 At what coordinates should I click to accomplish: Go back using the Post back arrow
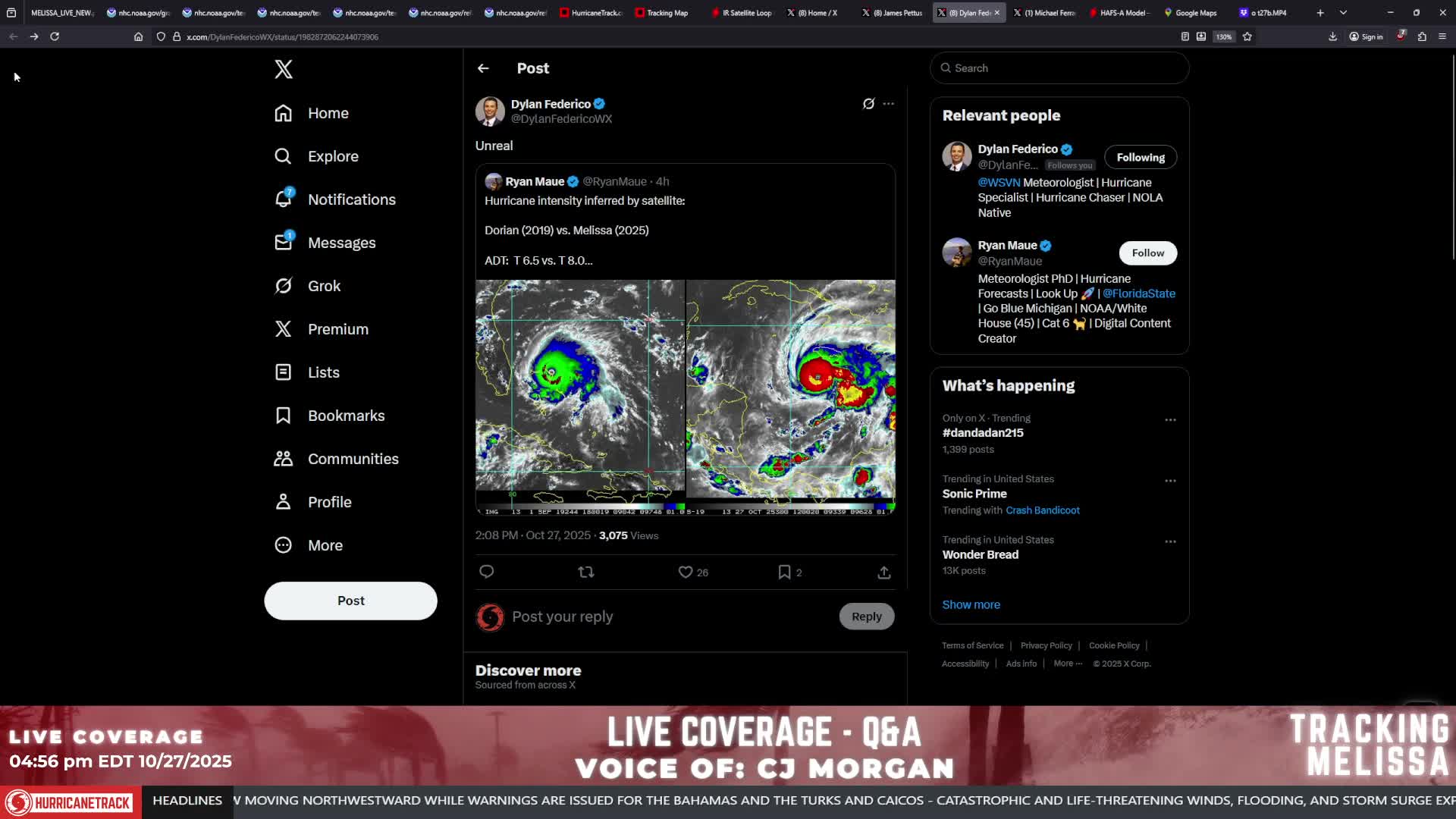483,68
